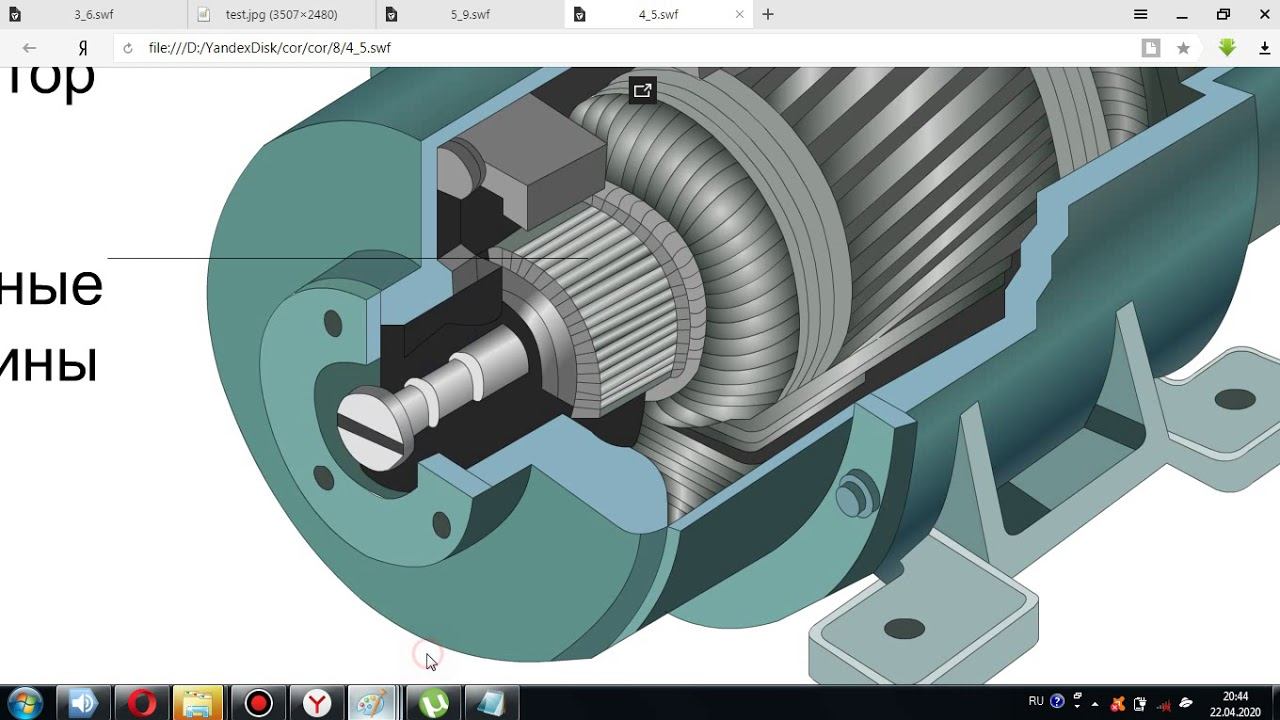Go back to the previous page
Image resolution: width=1280 pixels, height=720 pixels.
(29, 48)
